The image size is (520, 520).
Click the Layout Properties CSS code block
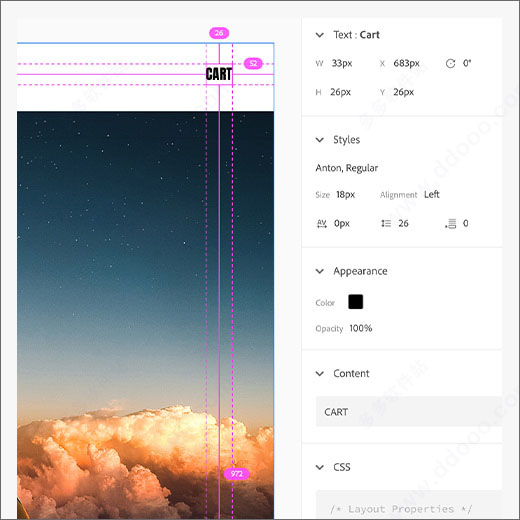click(409, 505)
